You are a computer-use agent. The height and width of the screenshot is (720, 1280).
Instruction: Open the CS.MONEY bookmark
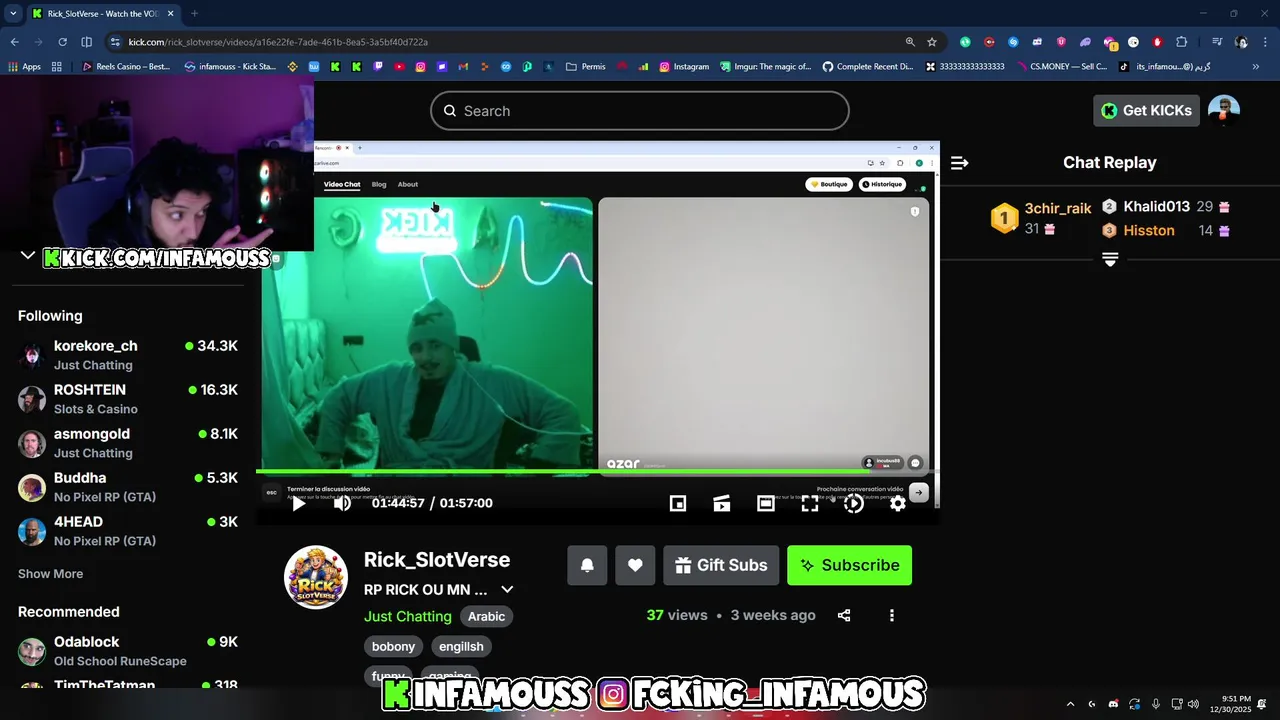1062,67
